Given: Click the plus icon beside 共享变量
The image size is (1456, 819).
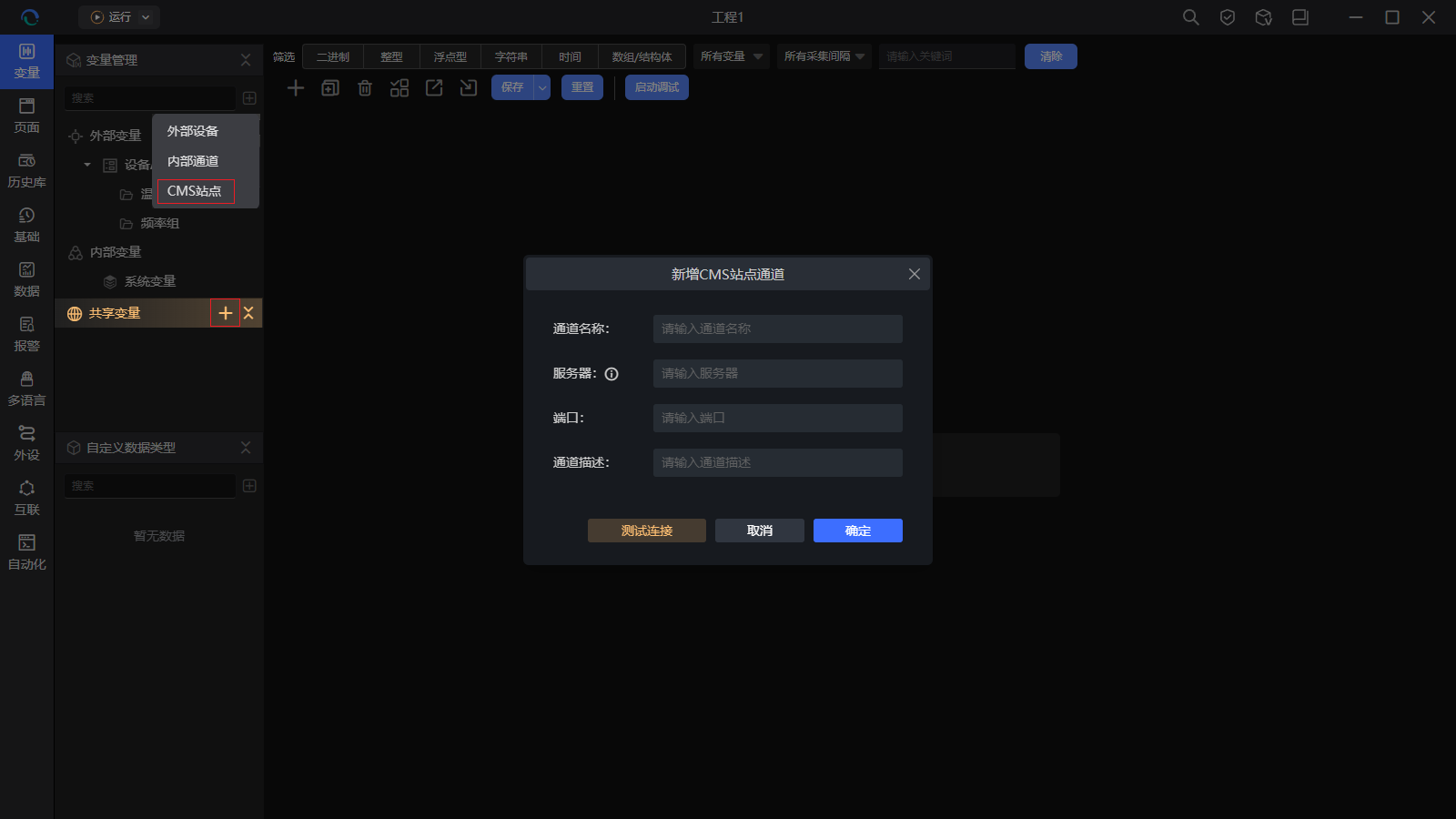Looking at the screenshot, I should (x=225, y=313).
